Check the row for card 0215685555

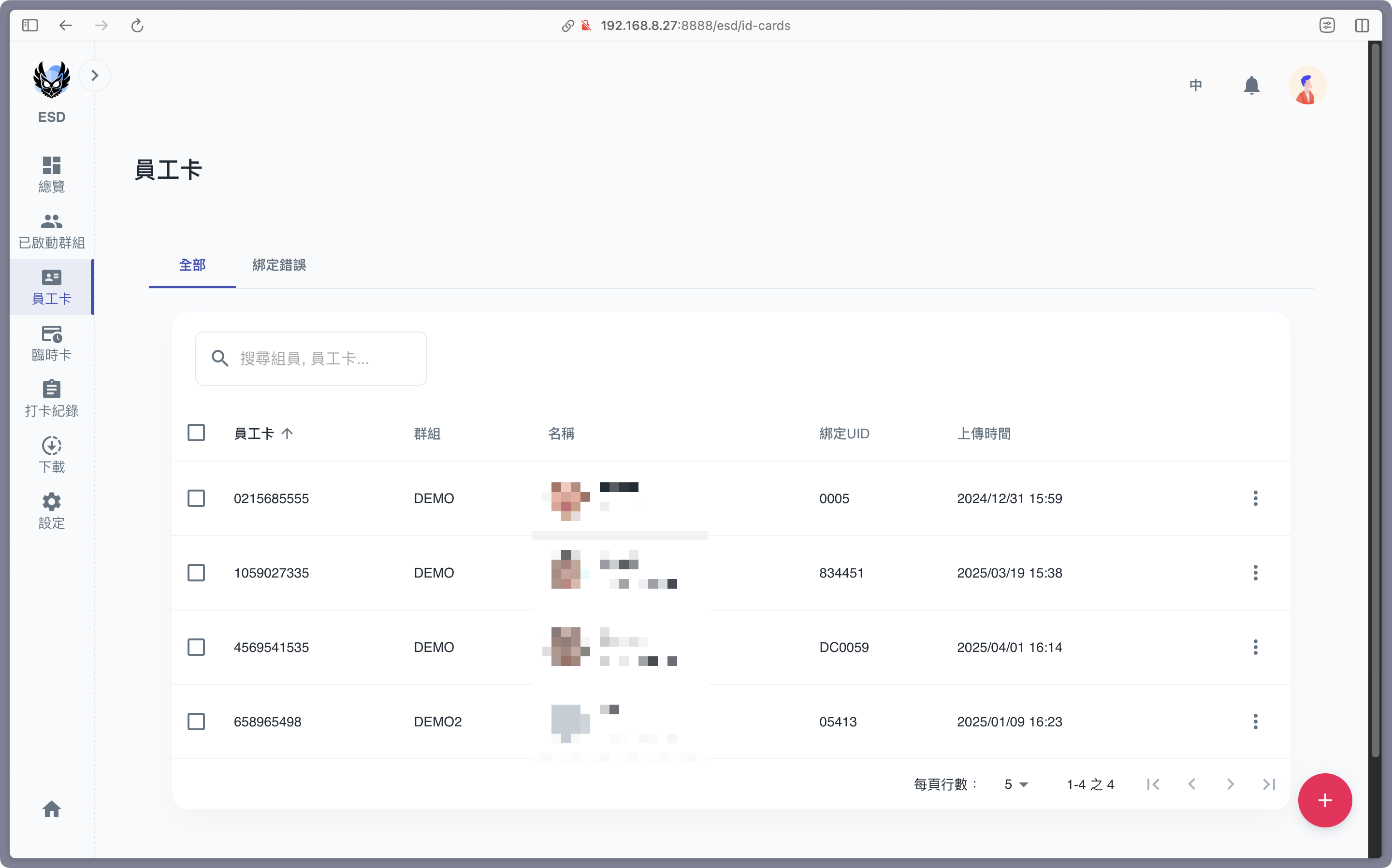(196, 498)
